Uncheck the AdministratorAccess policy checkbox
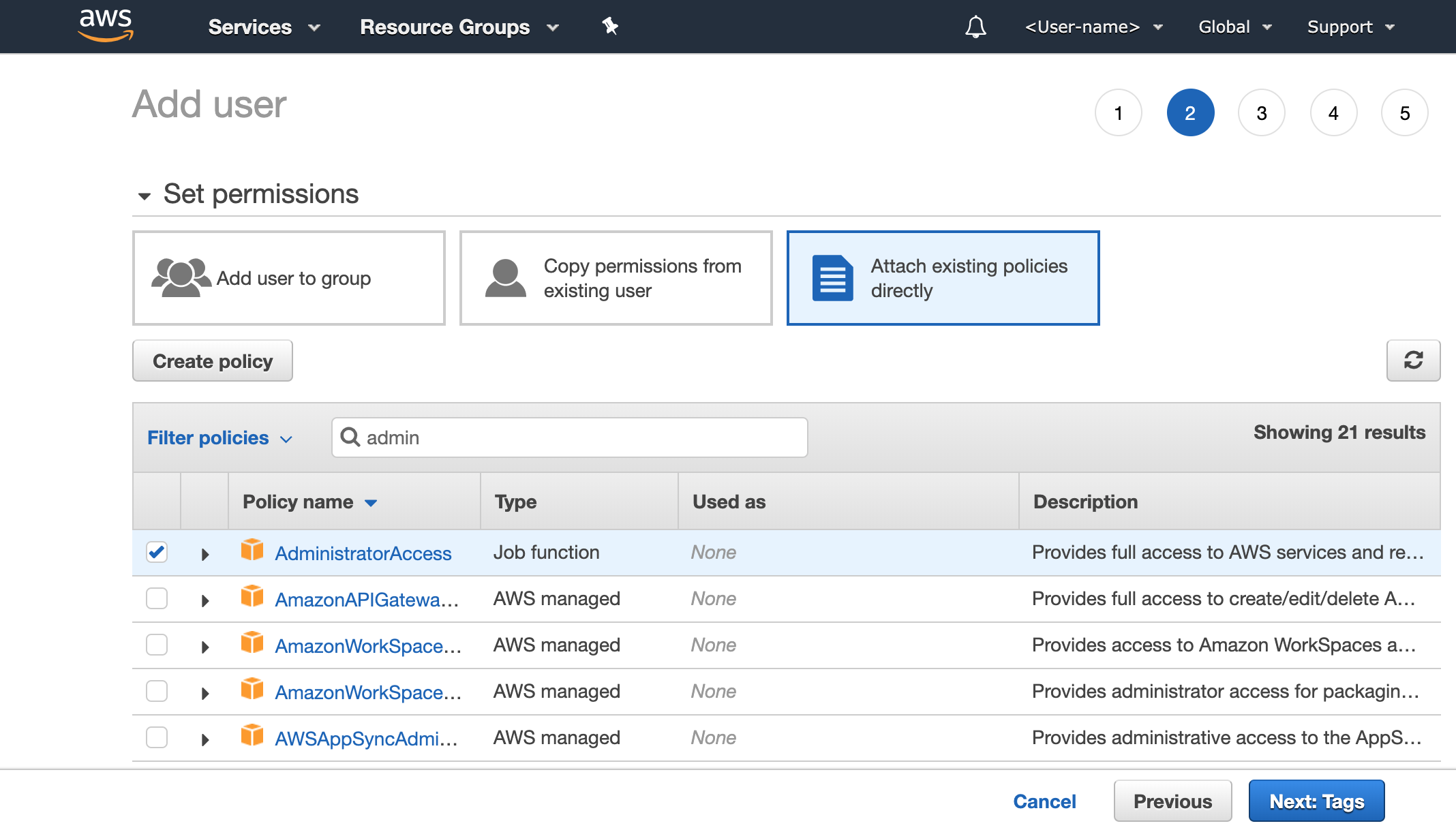The height and width of the screenshot is (830, 1456). pyautogui.click(x=157, y=552)
